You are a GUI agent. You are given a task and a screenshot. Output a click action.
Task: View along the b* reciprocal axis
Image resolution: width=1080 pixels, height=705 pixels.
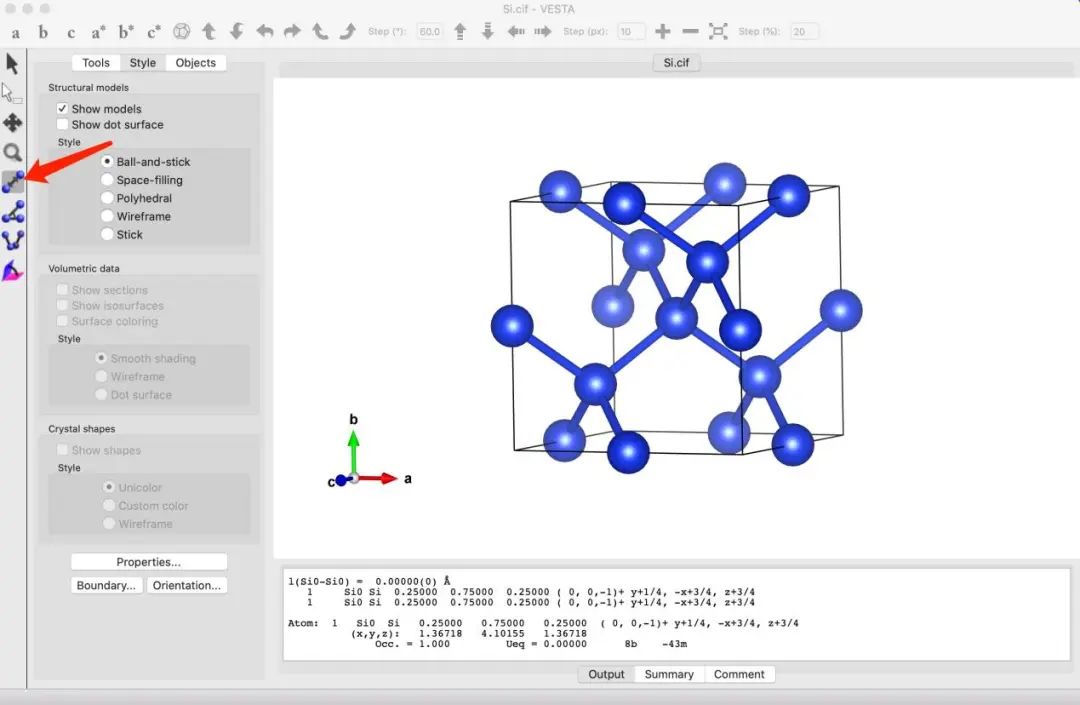click(125, 32)
